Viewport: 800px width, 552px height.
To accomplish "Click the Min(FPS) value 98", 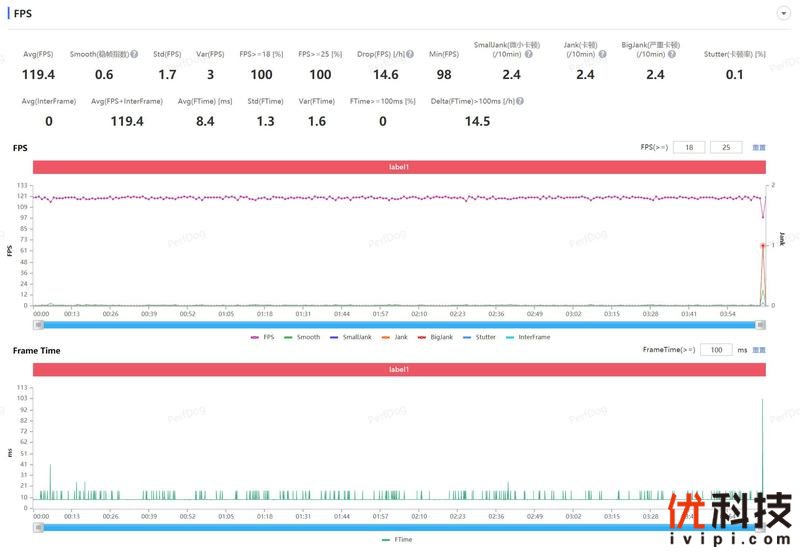I will [x=444, y=74].
